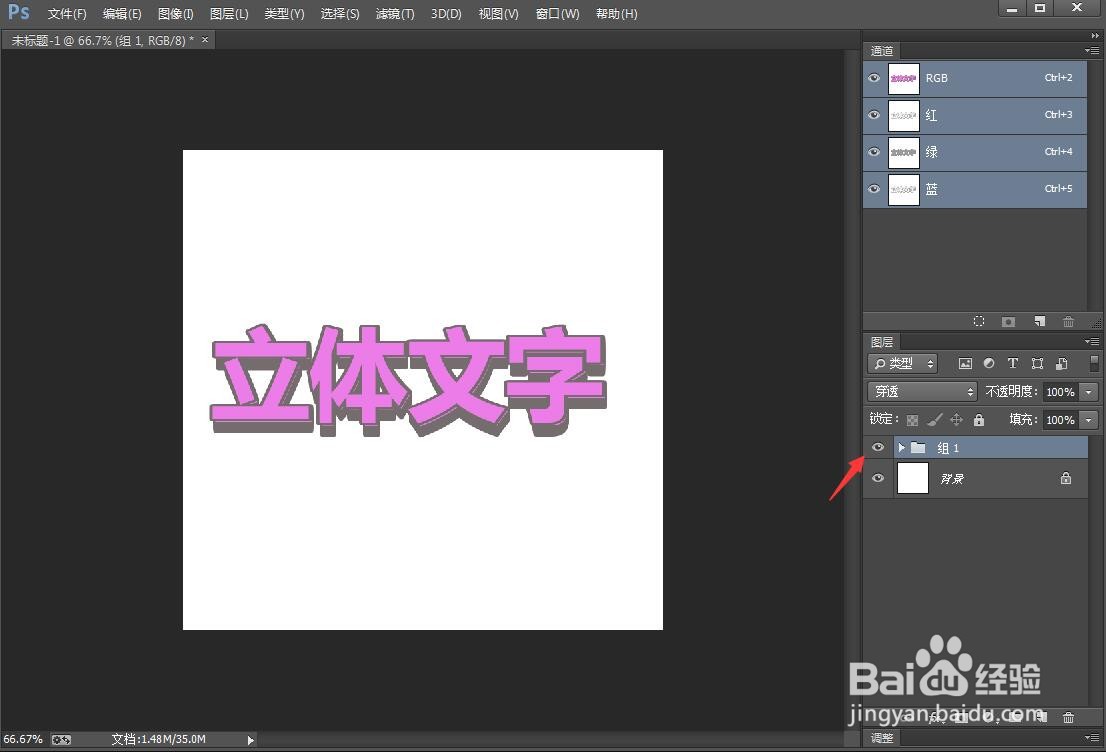Screen dimensions: 1106x752
Task: Open the 3D(D) menu
Action: pyautogui.click(x=446, y=14)
